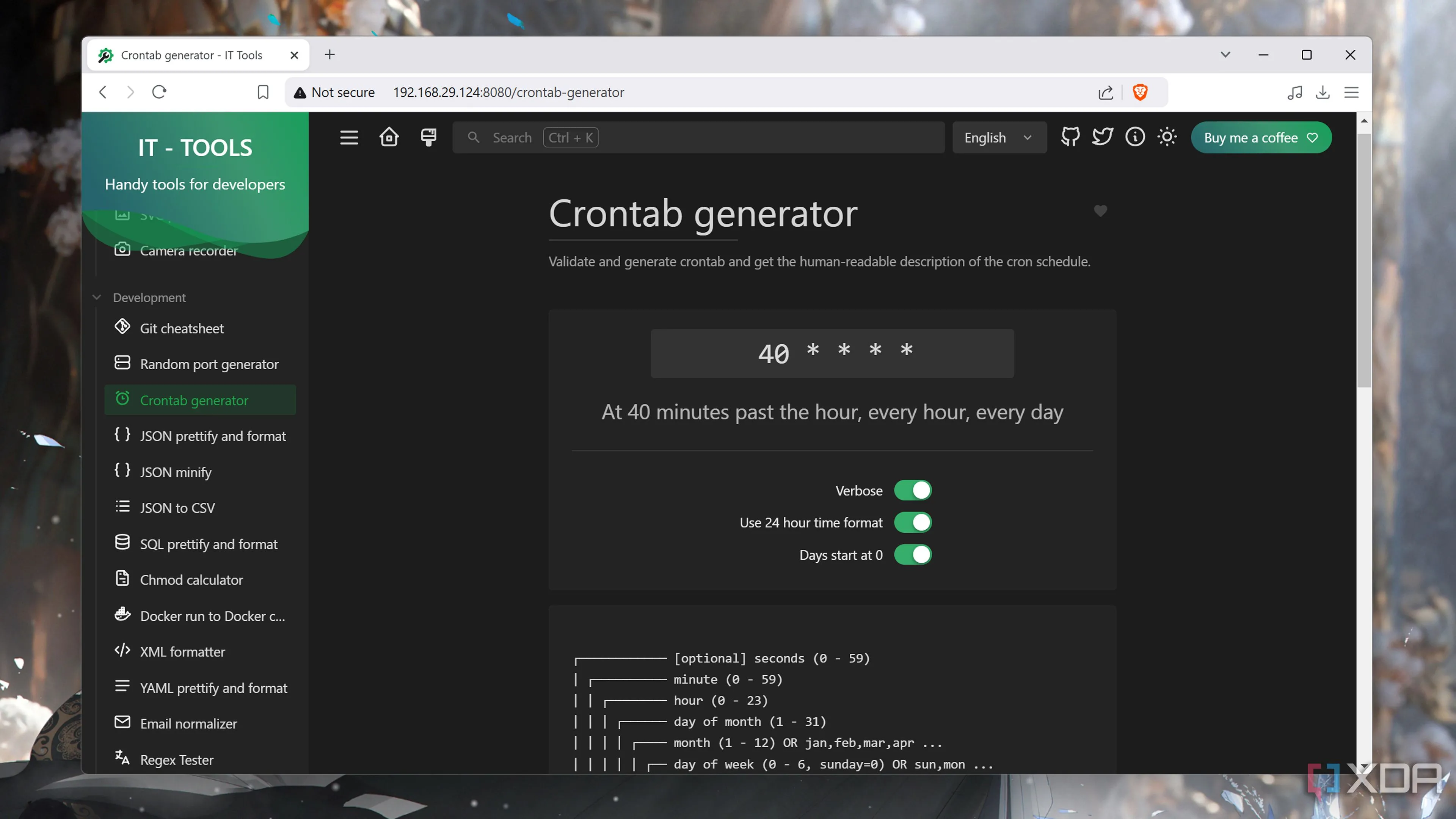Viewport: 1456px width, 819px height.
Task: Turn off 24 hour time format
Action: pos(912,522)
